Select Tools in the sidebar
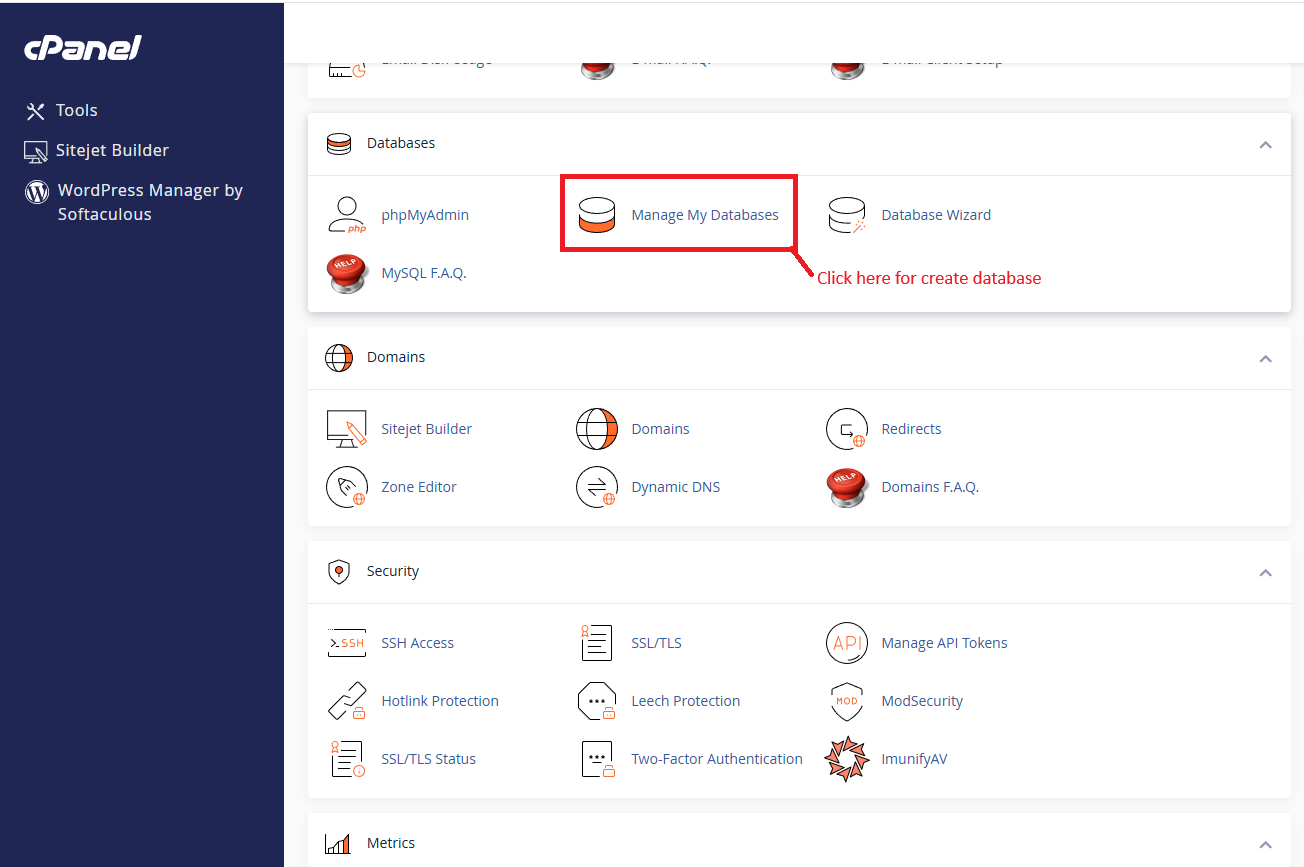 (78, 110)
